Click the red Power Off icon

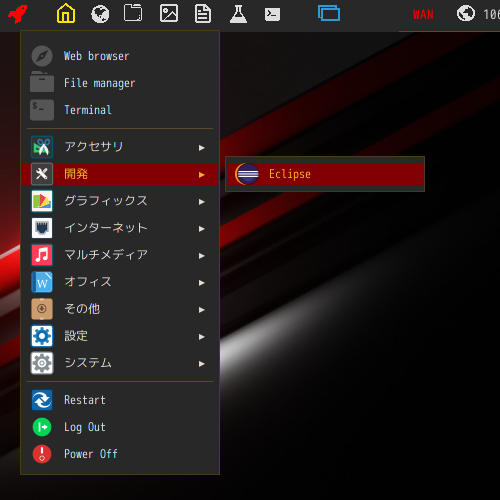click(42, 454)
